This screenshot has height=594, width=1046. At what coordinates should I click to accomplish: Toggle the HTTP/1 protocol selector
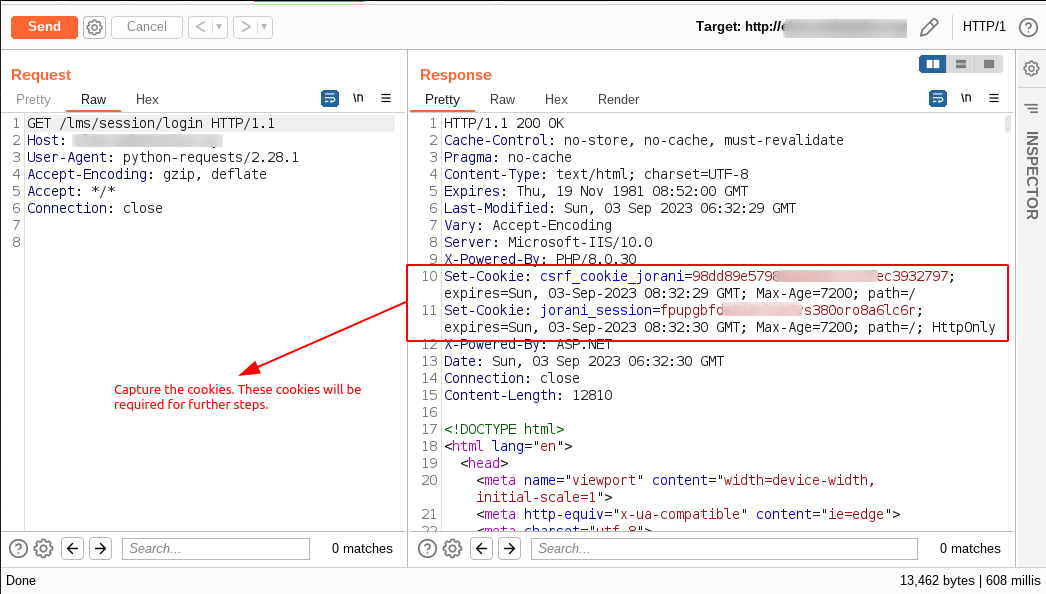click(984, 27)
